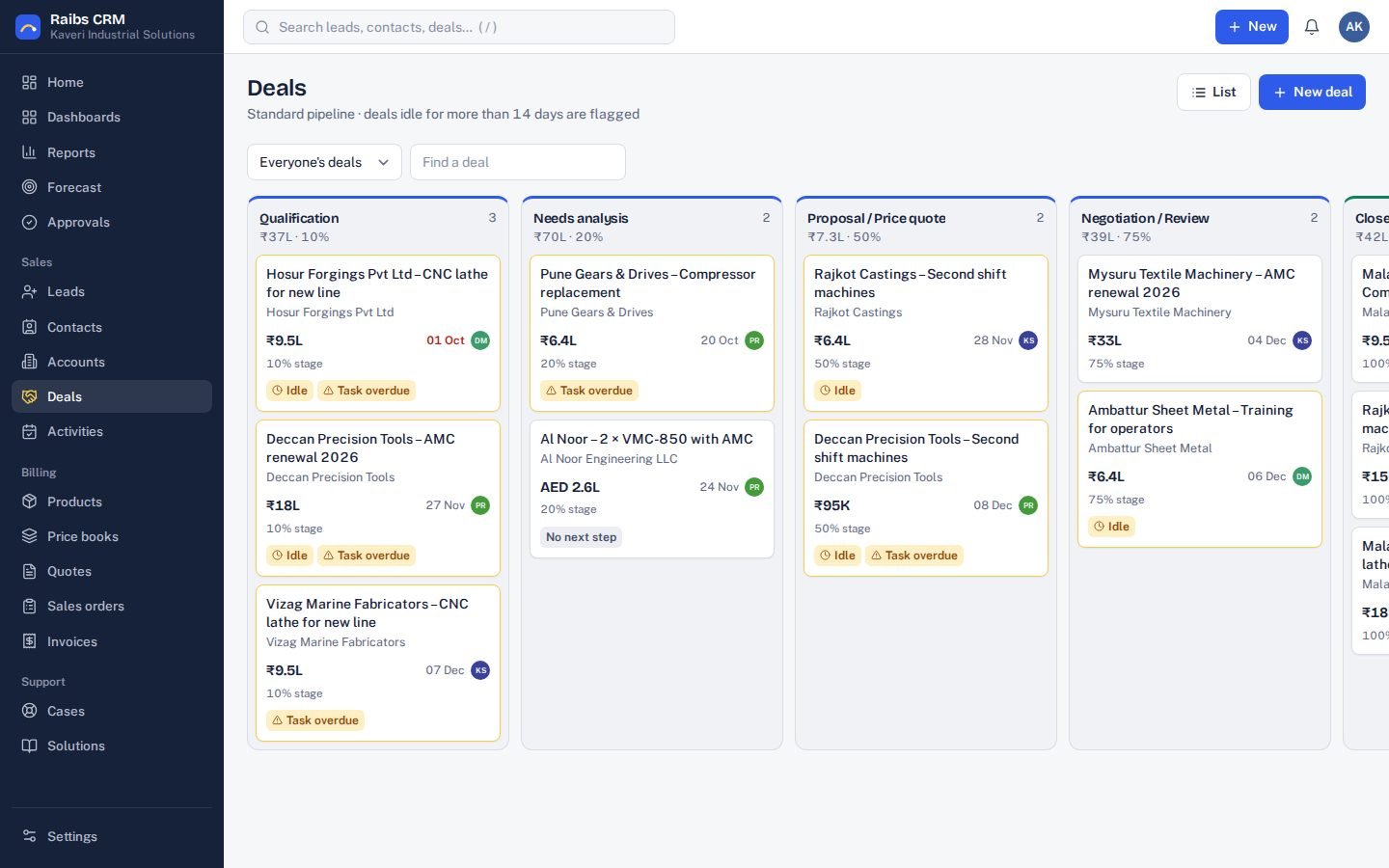Click the Cases lifebuoy icon

(x=30, y=711)
